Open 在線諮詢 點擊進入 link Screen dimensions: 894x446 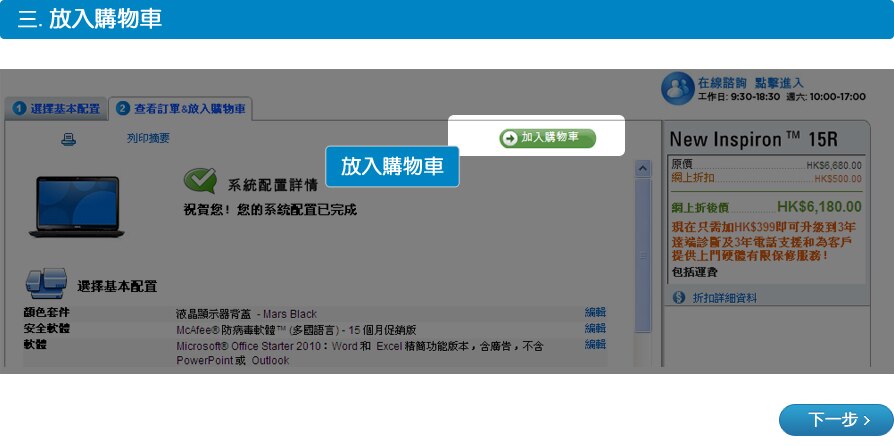coord(750,83)
